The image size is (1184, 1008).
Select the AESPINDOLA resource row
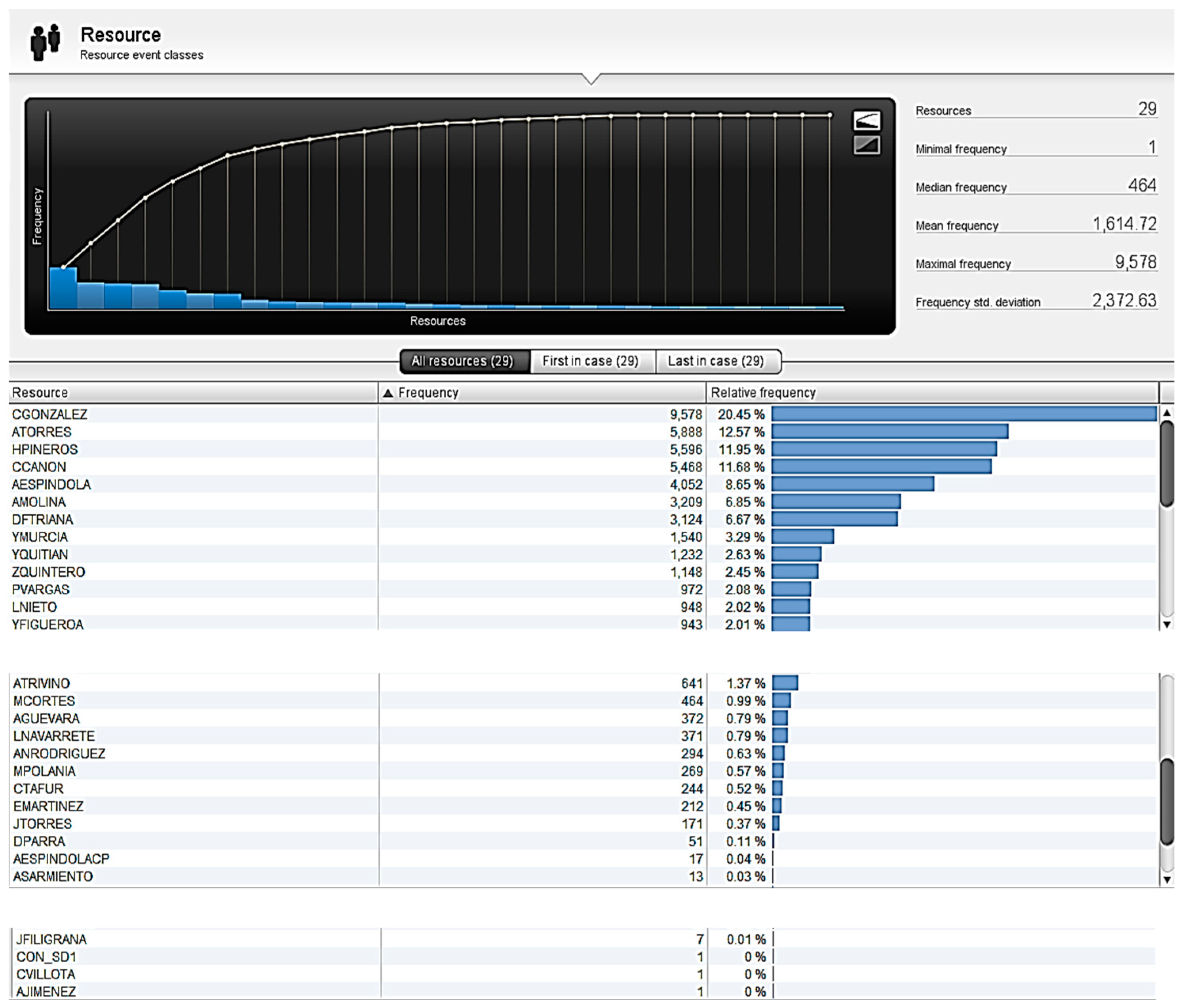[x=51, y=485]
